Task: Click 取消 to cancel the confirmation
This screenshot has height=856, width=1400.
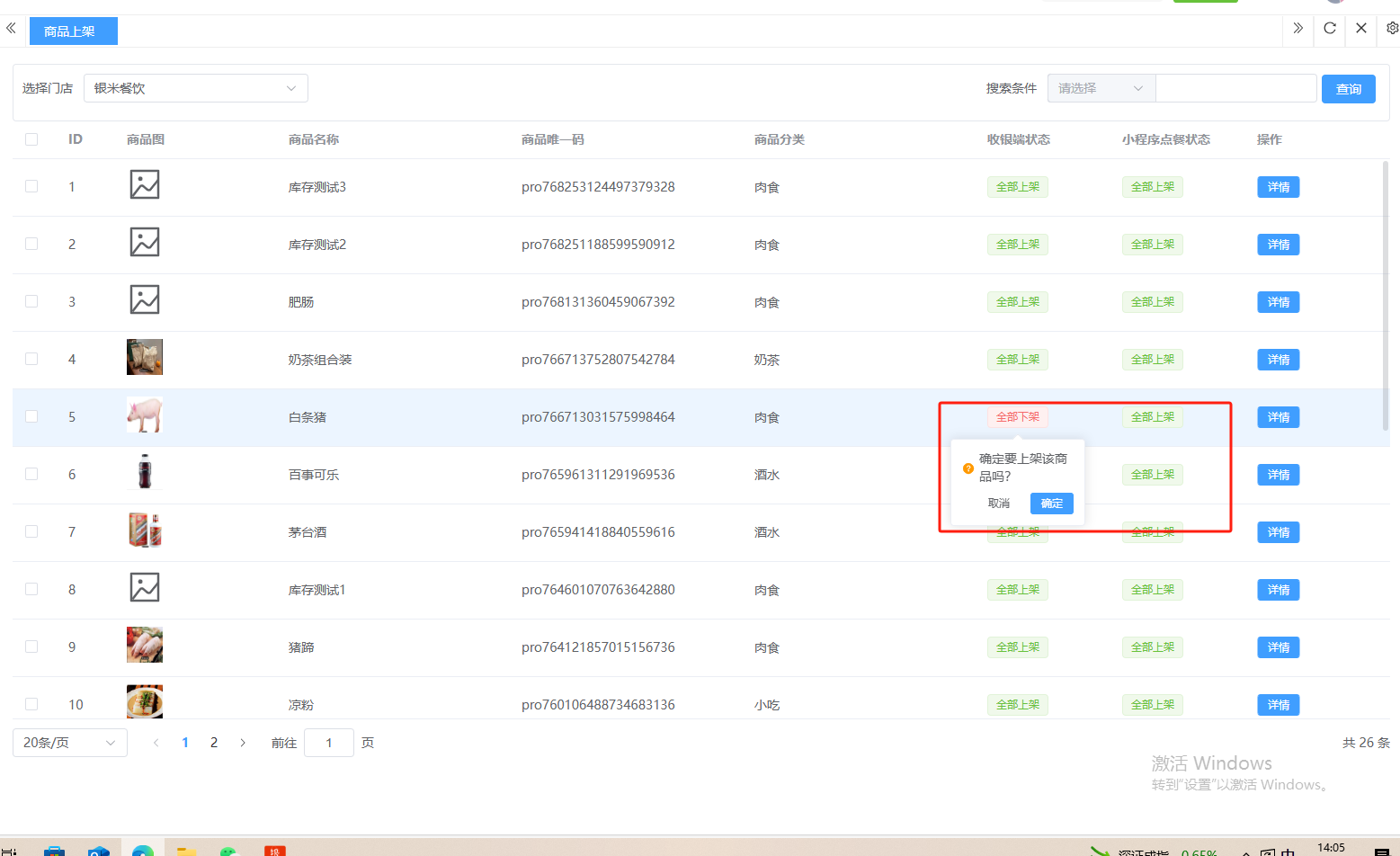Action: tap(999, 504)
